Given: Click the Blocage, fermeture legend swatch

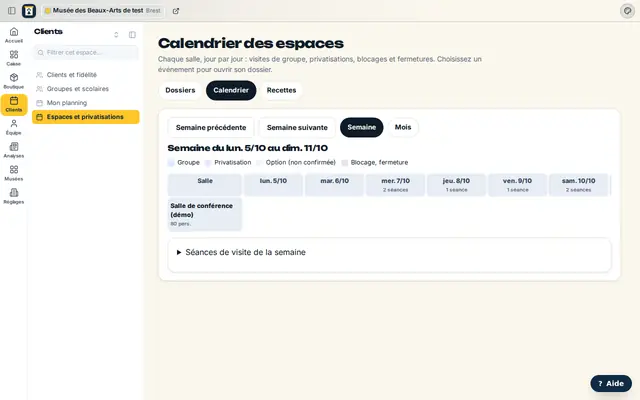Looking at the screenshot, I should 345,162.
